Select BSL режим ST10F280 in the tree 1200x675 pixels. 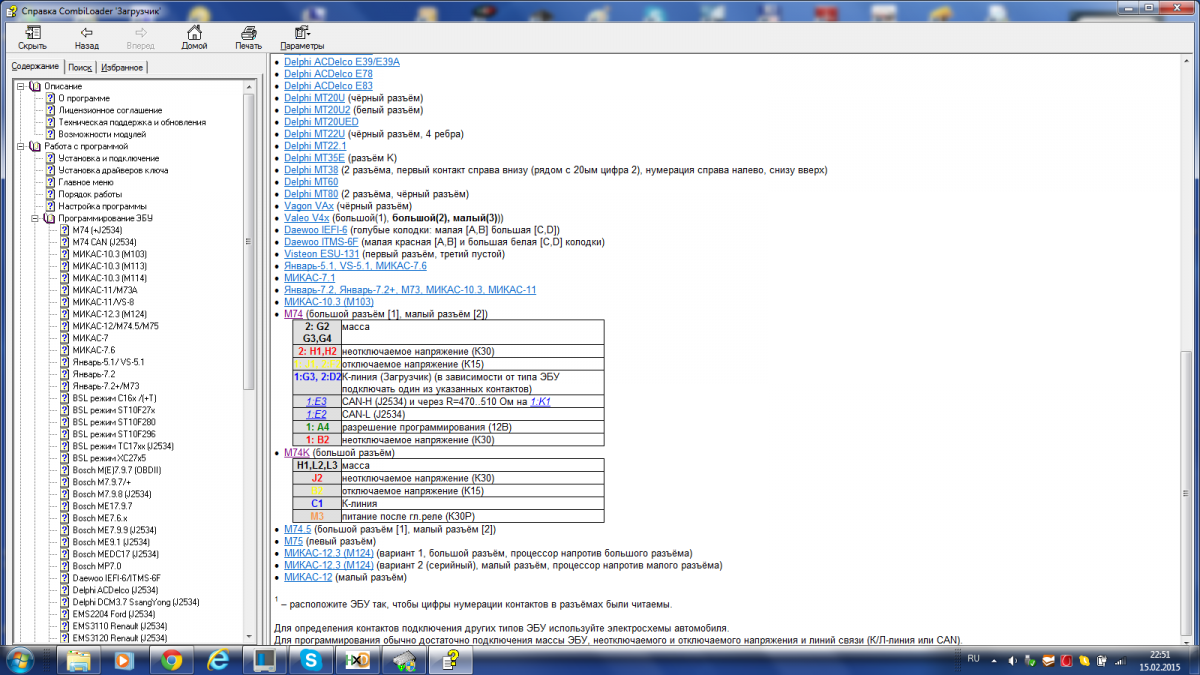pyautogui.click(x=113, y=422)
